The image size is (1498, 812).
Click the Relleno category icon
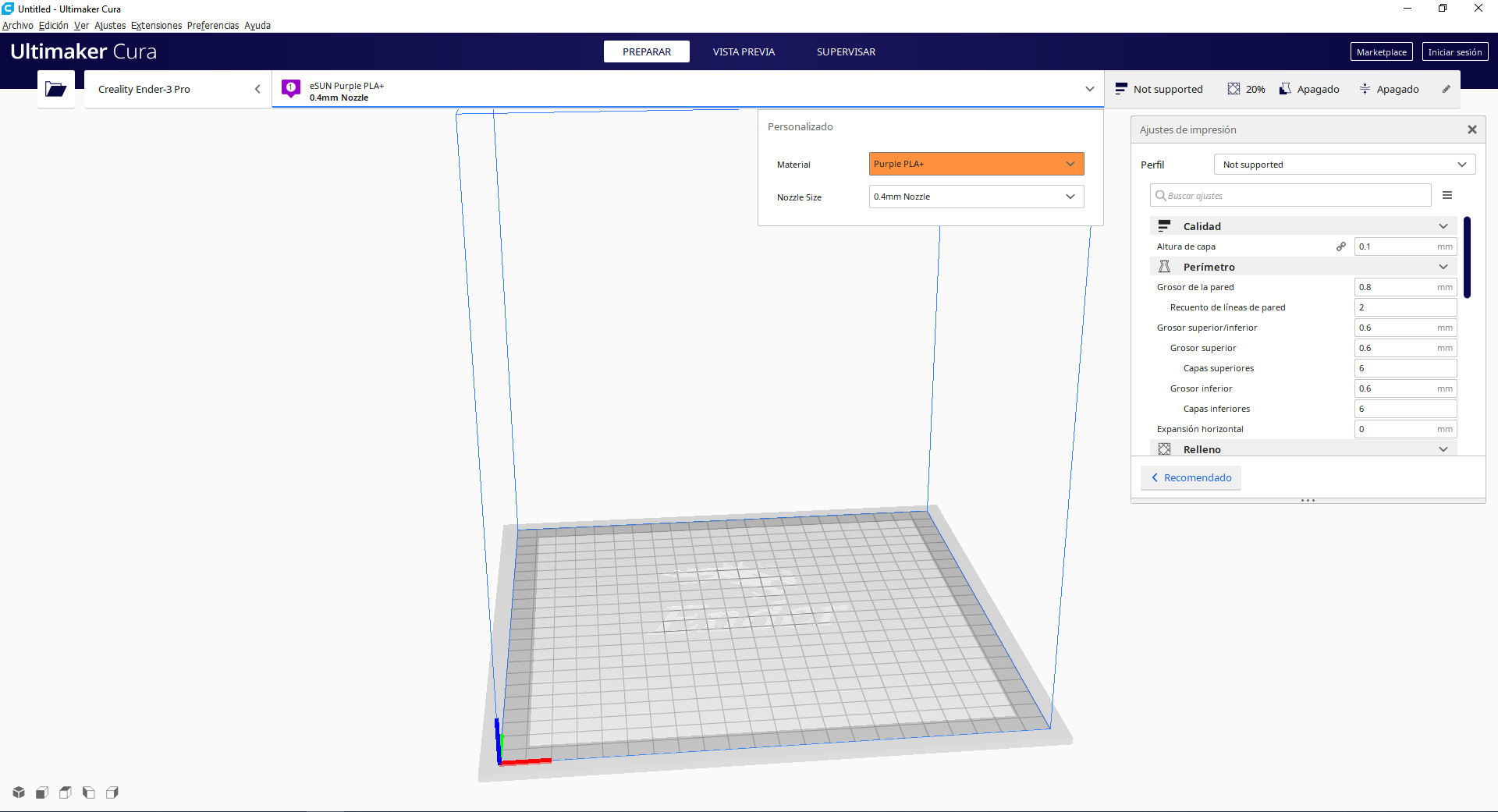pyautogui.click(x=1164, y=449)
